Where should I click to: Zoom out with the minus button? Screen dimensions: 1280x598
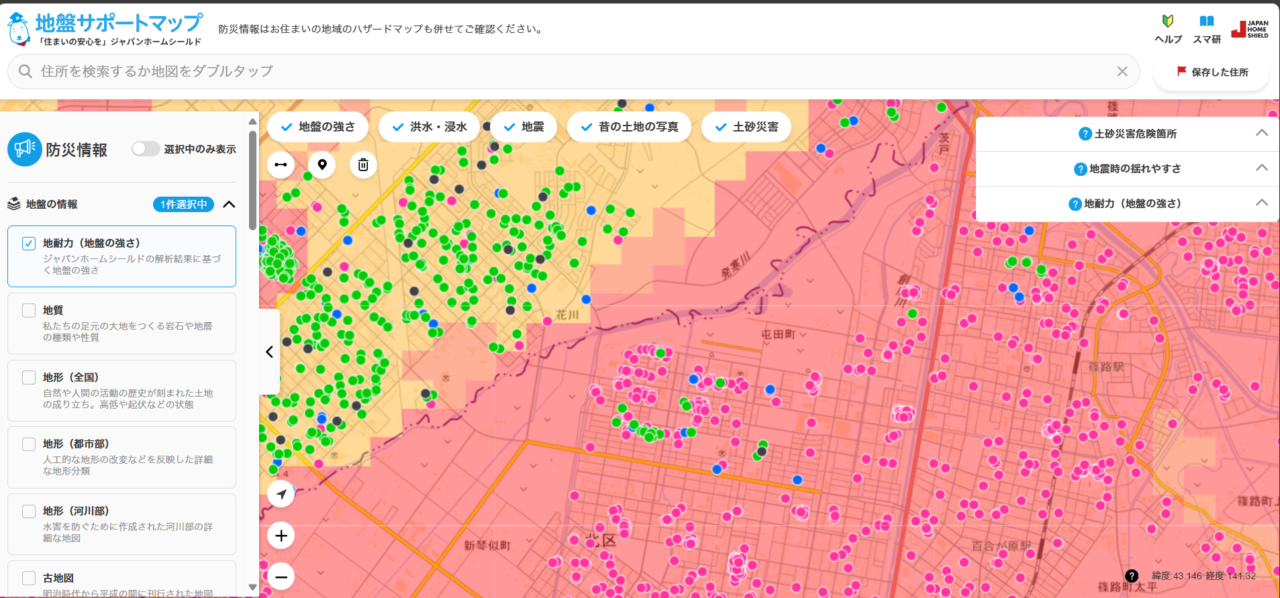tap(281, 577)
